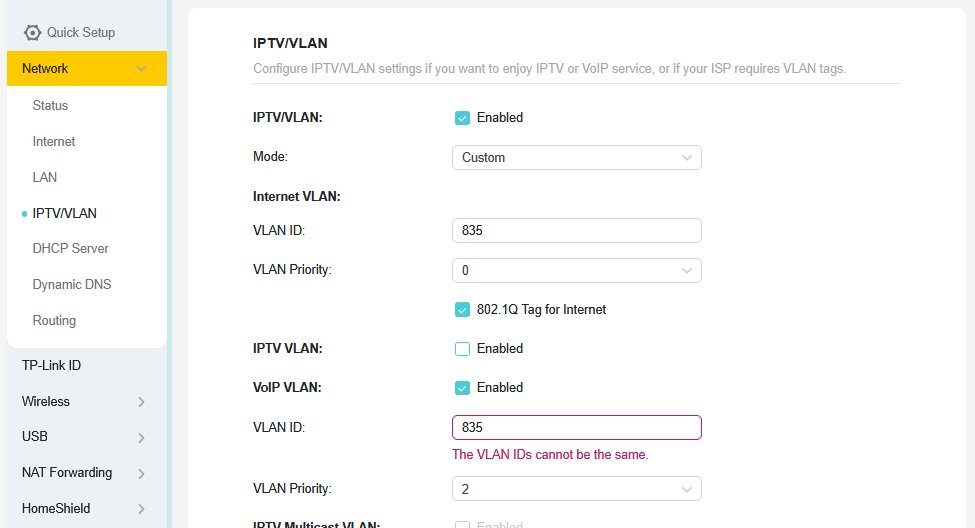Expand USB submenu arrow
This screenshot has width=975, height=528.
[141, 438]
